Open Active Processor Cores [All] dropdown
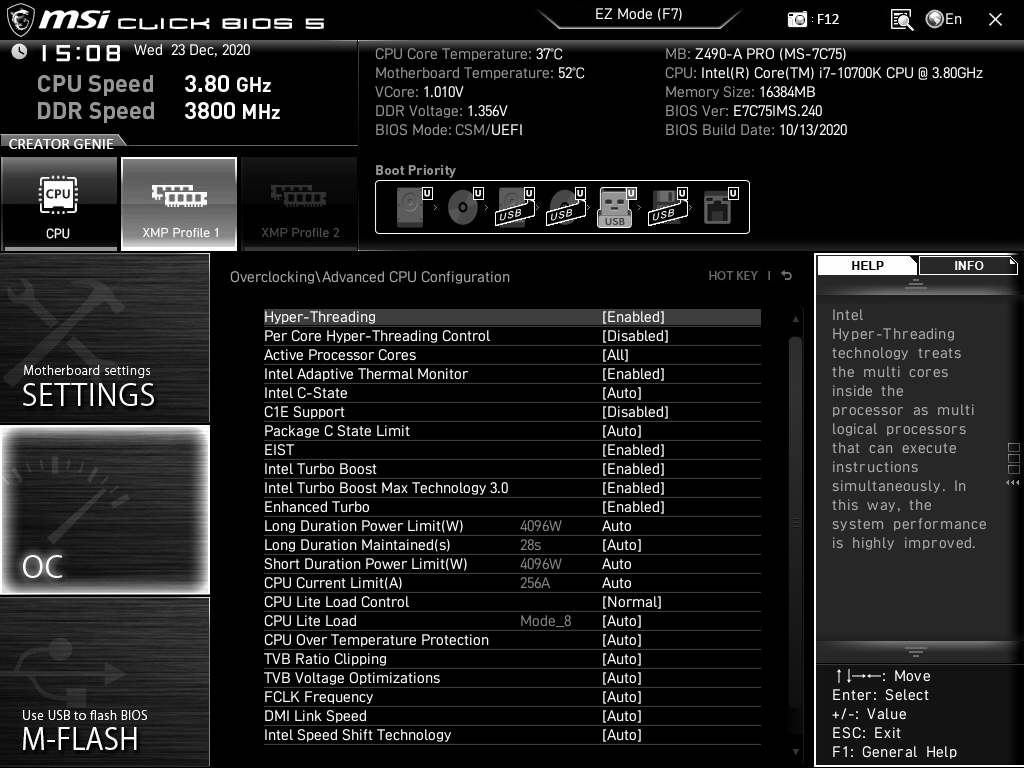 pos(615,355)
